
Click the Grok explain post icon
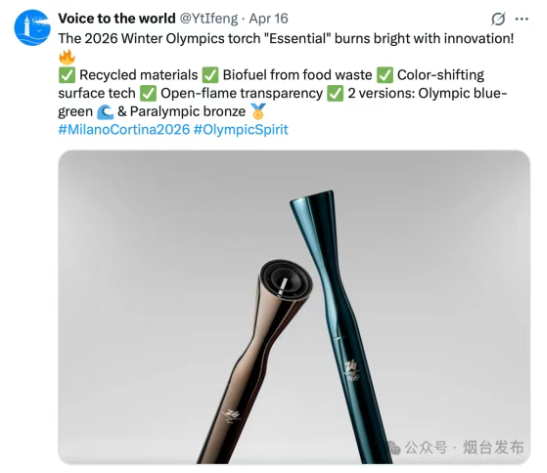[498, 19]
